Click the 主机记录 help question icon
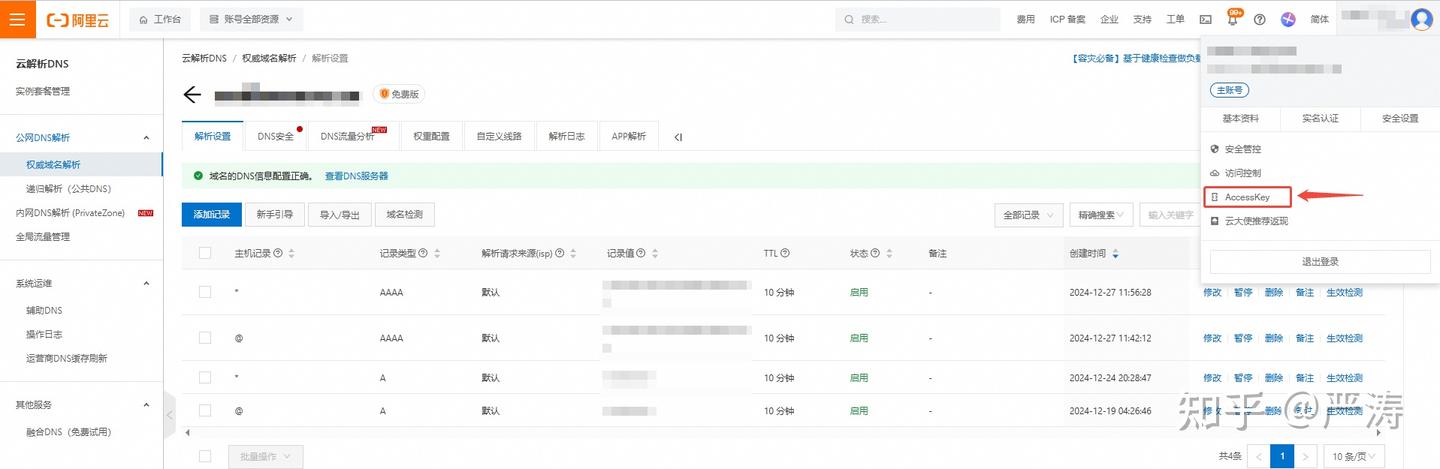 [278, 254]
